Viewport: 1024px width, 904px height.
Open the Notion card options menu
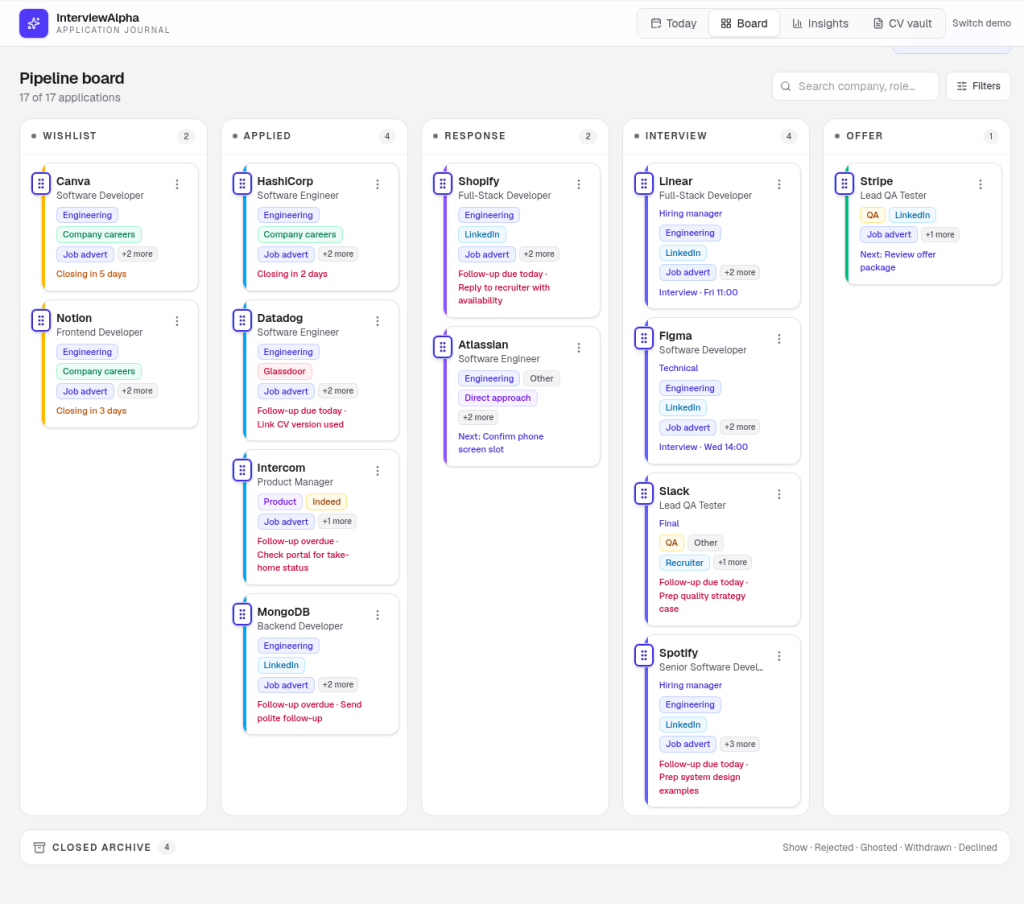[177, 321]
